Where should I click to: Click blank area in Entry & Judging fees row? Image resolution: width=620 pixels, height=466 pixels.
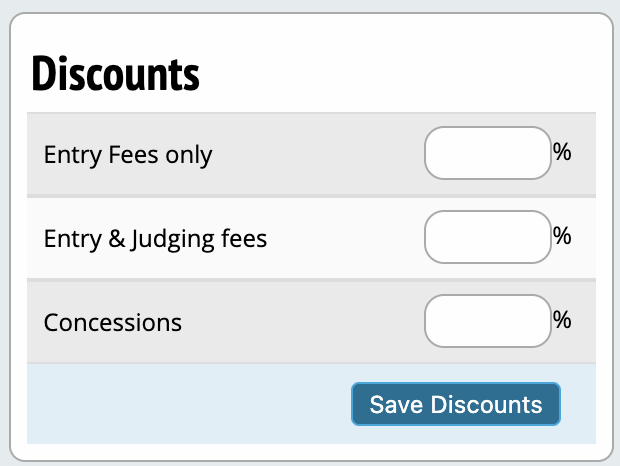[x=345, y=239]
